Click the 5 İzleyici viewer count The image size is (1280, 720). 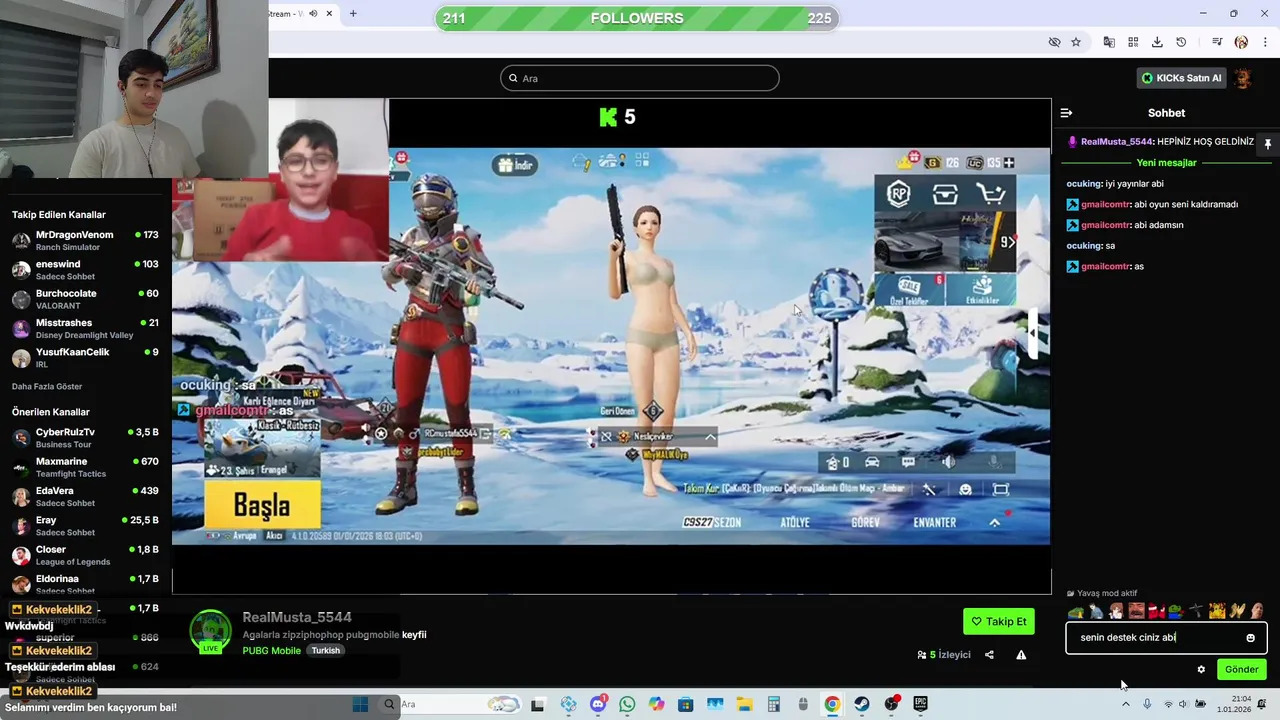pos(944,655)
